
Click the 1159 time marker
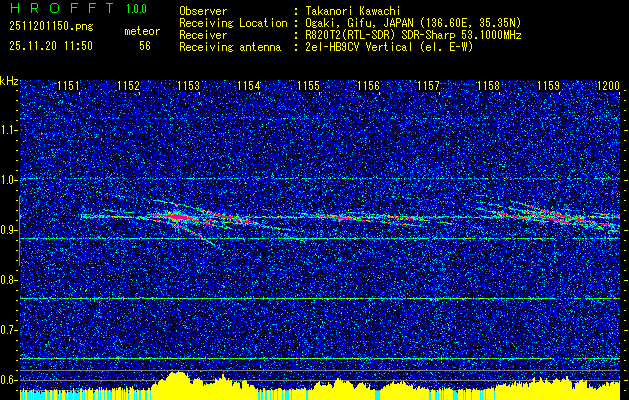point(548,85)
